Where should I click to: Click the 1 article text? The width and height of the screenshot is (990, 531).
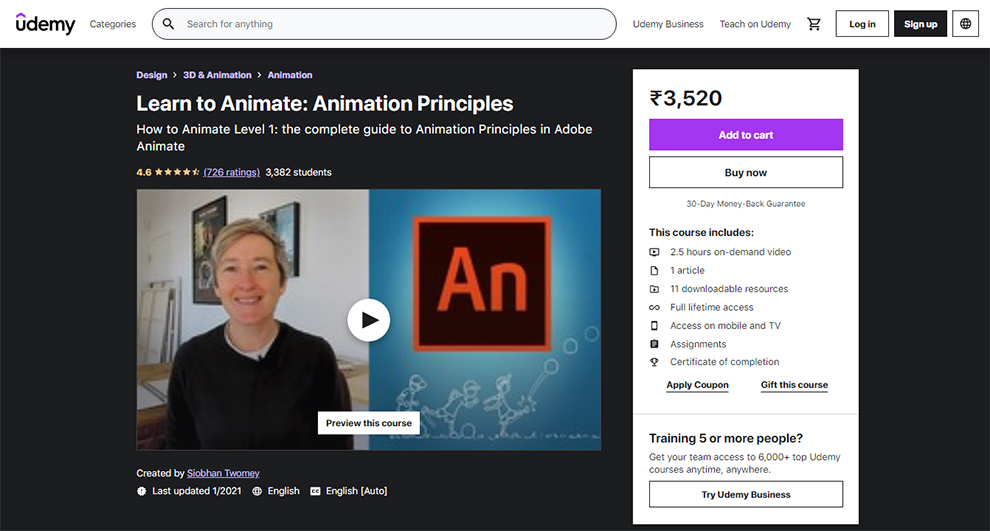(688, 270)
